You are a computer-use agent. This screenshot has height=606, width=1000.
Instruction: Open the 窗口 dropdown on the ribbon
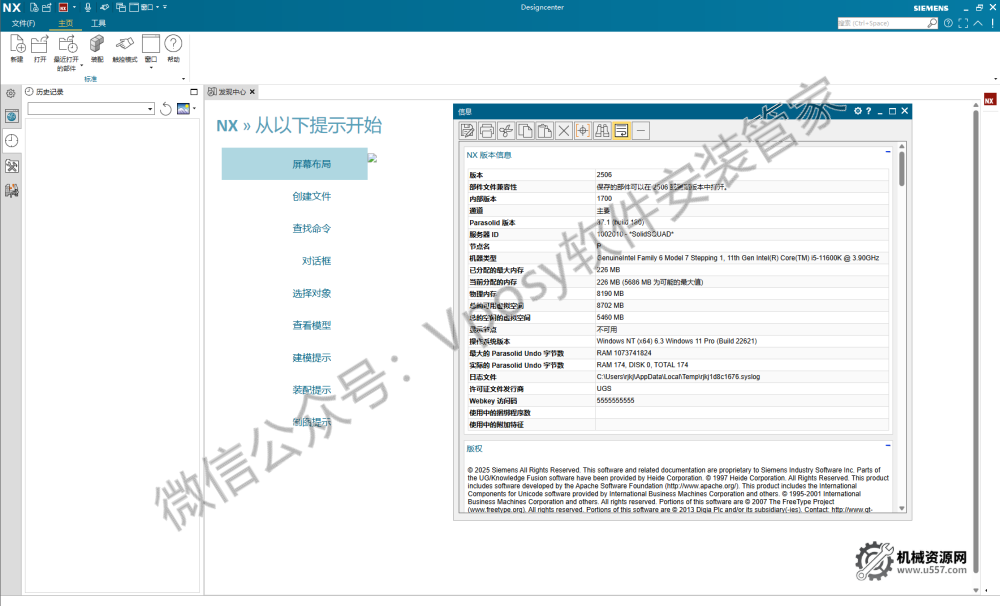click(x=150, y=66)
